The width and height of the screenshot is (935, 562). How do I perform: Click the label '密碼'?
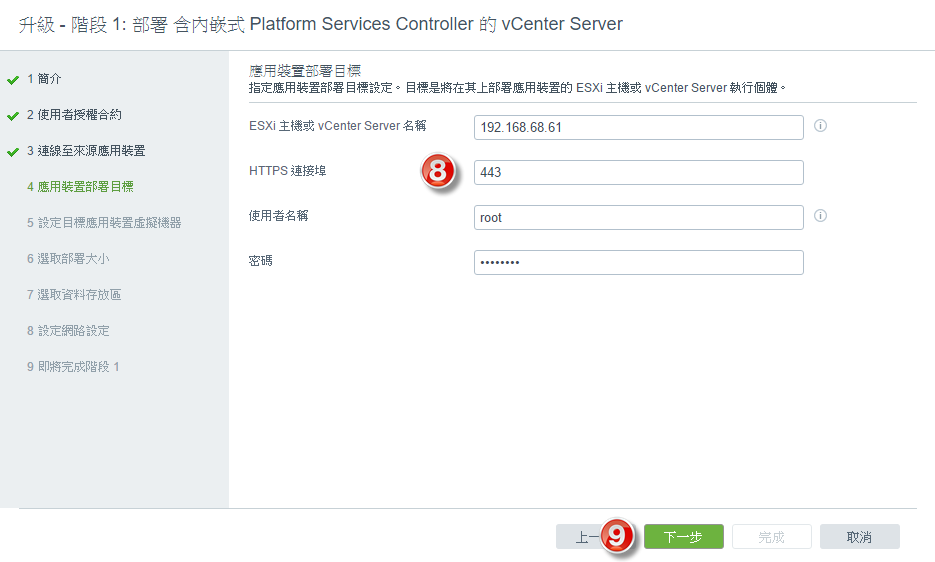261,261
